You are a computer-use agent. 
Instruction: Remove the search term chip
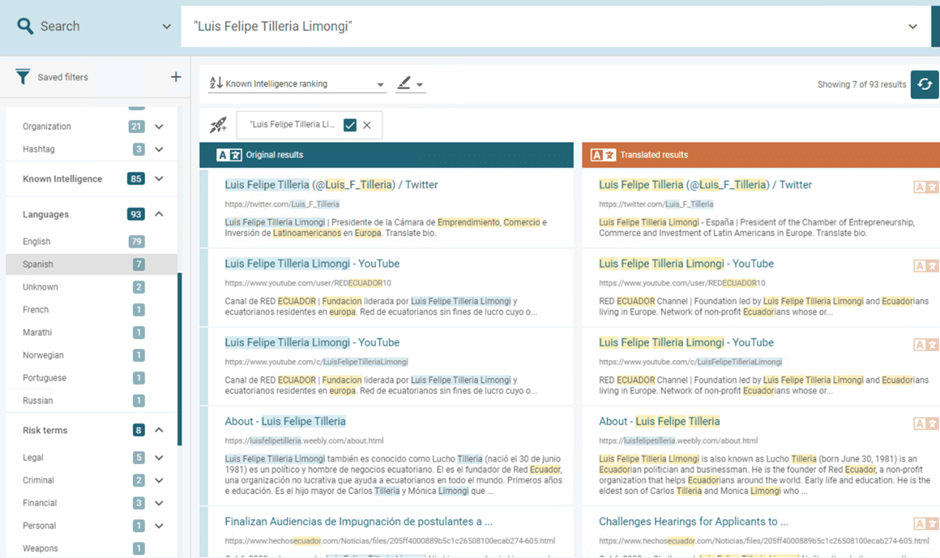[x=367, y=125]
